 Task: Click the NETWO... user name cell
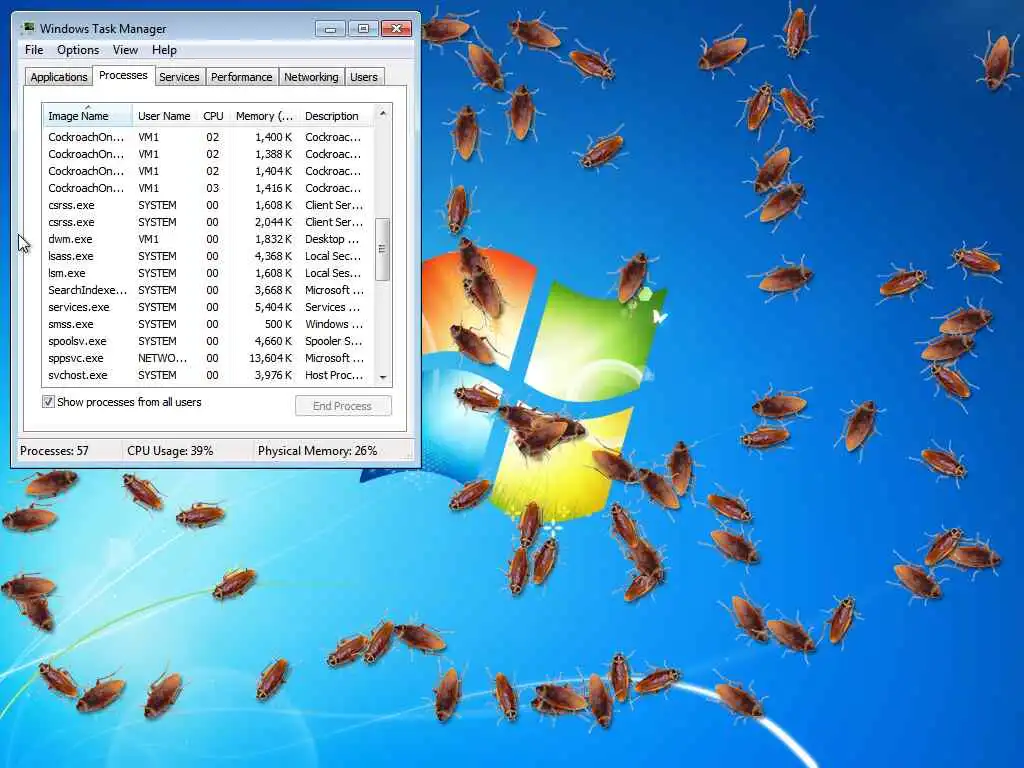pyautogui.click(x=163, y=358)
